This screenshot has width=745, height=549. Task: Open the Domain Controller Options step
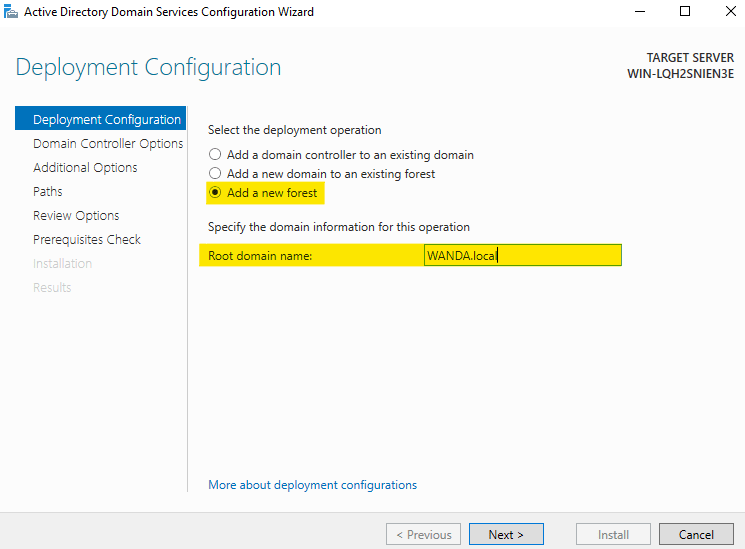[x=108, y=144]
